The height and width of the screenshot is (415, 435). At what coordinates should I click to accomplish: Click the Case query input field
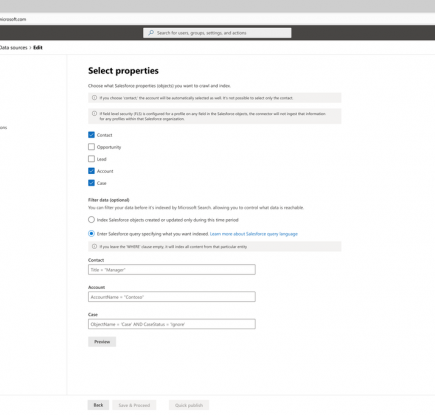pos(172,324)
